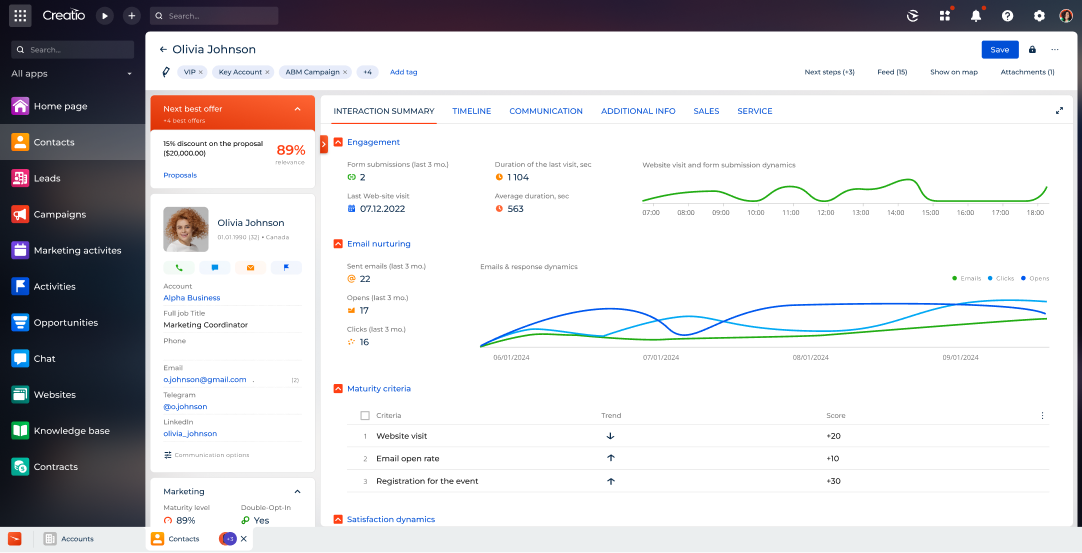Open the notifications bell
Screen dimensions: 1082x553
976,16
